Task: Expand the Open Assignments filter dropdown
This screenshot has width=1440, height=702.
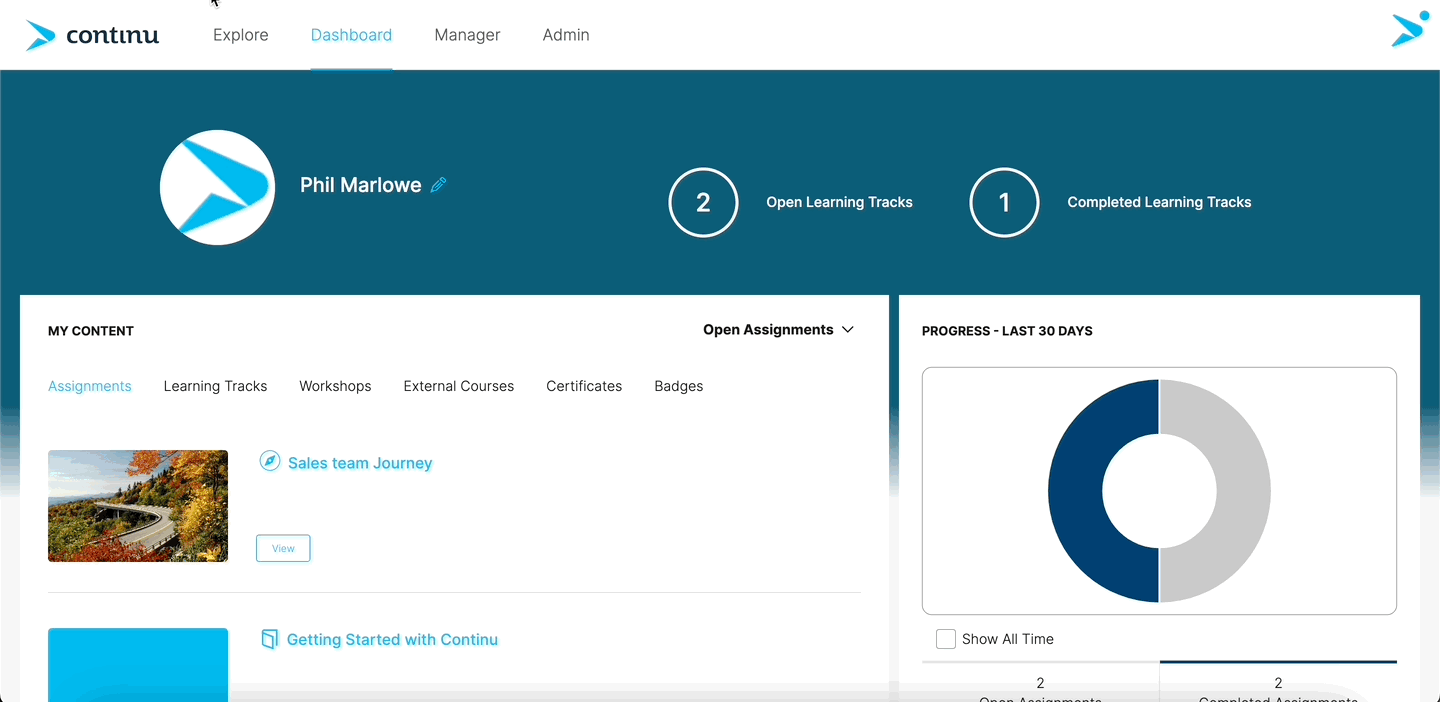Action: pos(778,330)
